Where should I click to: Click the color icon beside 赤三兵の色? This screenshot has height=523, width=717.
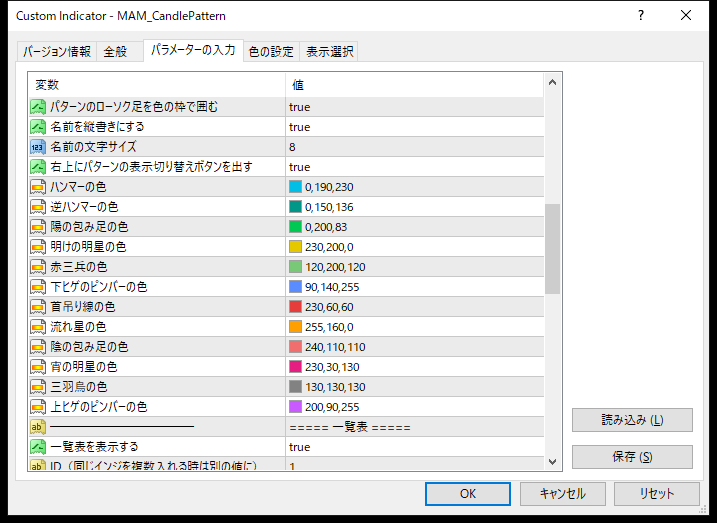(38, 267)
